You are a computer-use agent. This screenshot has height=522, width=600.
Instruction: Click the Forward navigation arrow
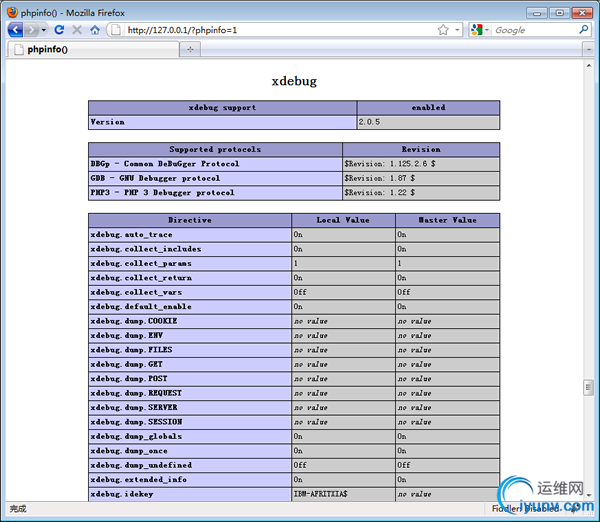[x=32, y=29]
